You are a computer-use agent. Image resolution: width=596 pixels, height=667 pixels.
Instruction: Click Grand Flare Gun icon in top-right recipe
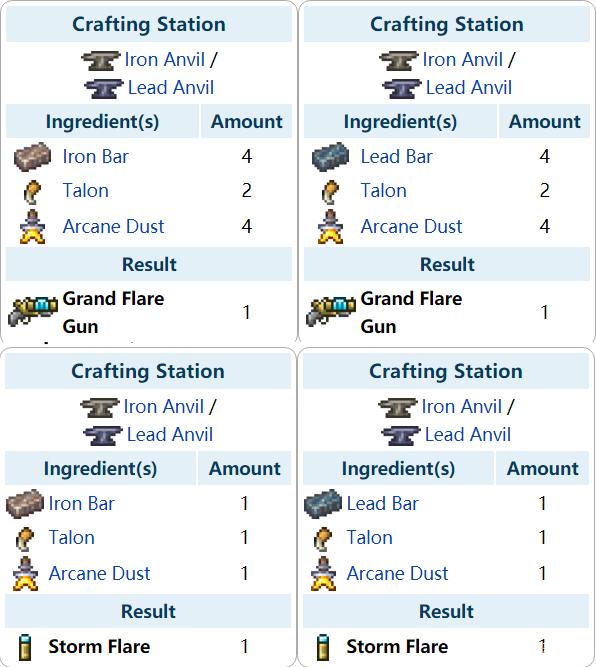tap(331, 311)
